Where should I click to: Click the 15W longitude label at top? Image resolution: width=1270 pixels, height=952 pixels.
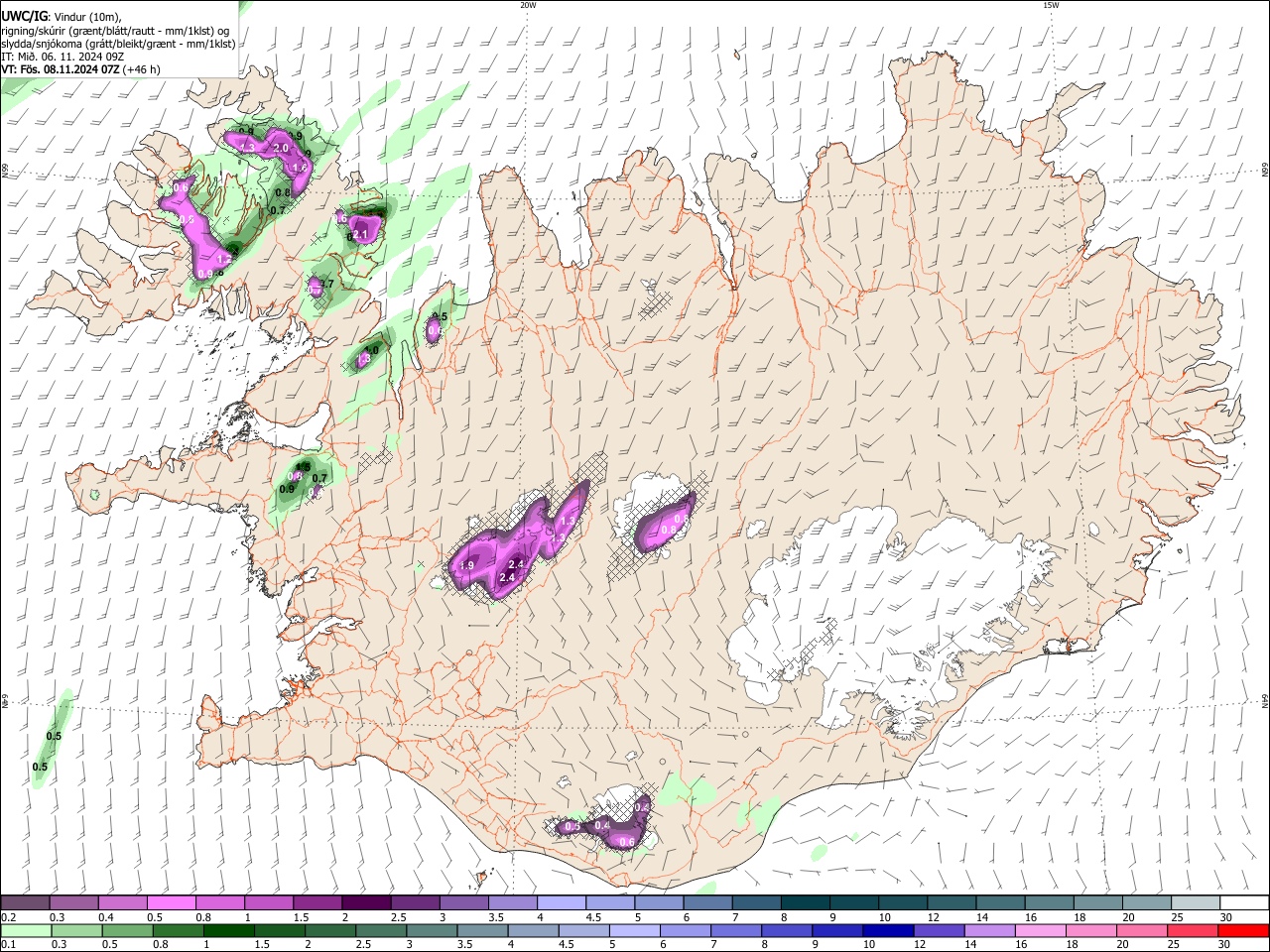pos(1051,5)
